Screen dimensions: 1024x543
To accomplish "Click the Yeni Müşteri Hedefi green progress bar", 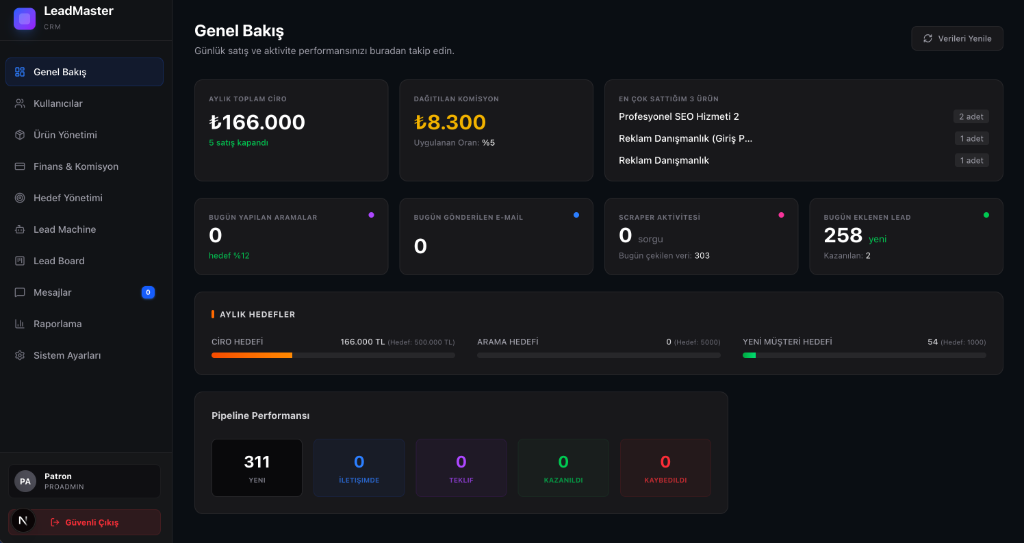I will [x=750, y=355].
